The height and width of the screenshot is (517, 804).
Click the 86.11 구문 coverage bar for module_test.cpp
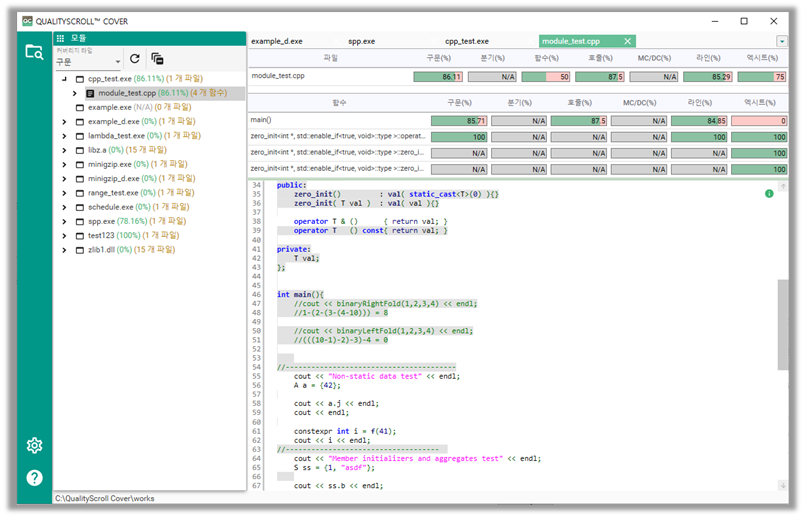click(438, 77)
